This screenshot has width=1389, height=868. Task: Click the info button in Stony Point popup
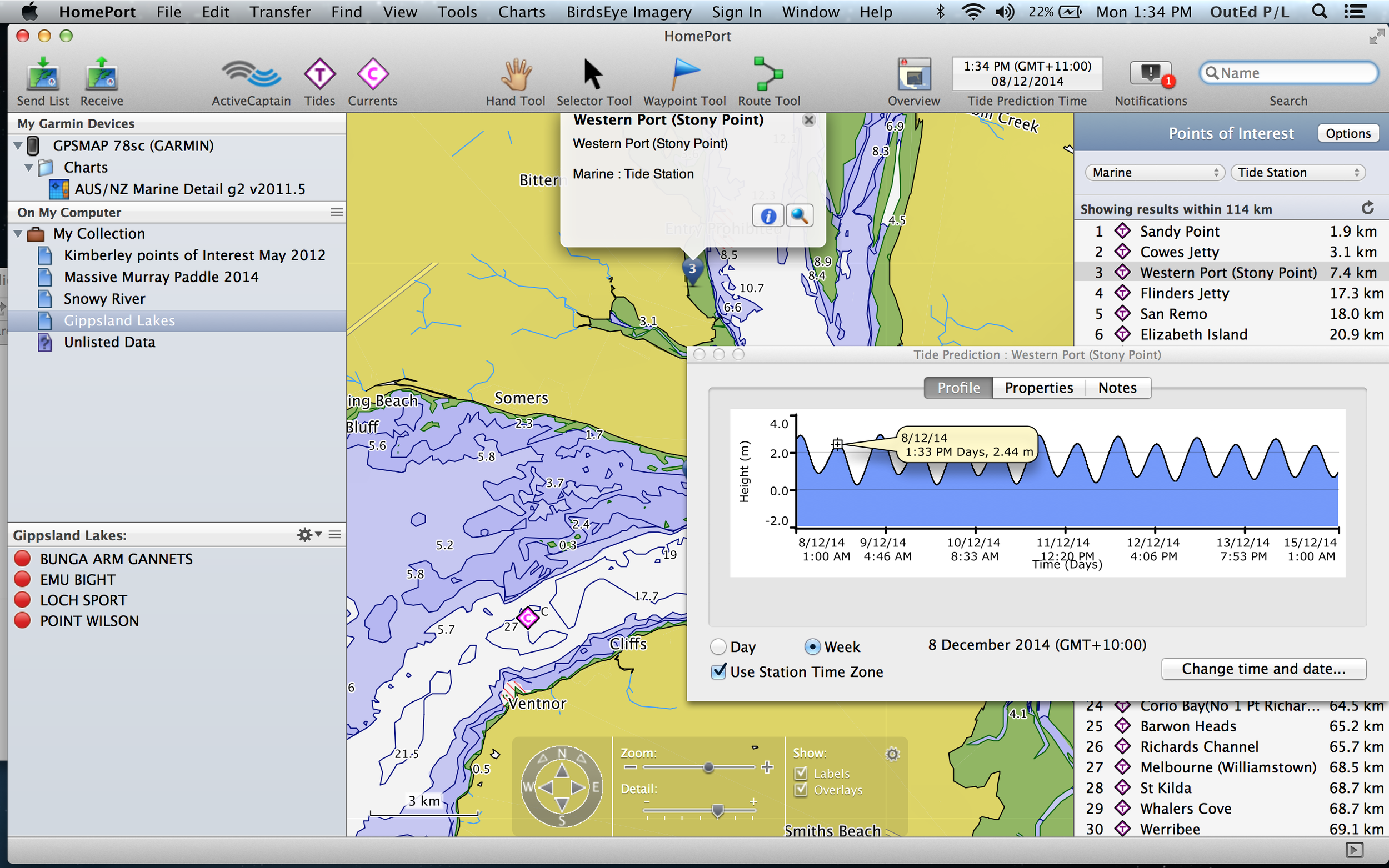[768, 216]
